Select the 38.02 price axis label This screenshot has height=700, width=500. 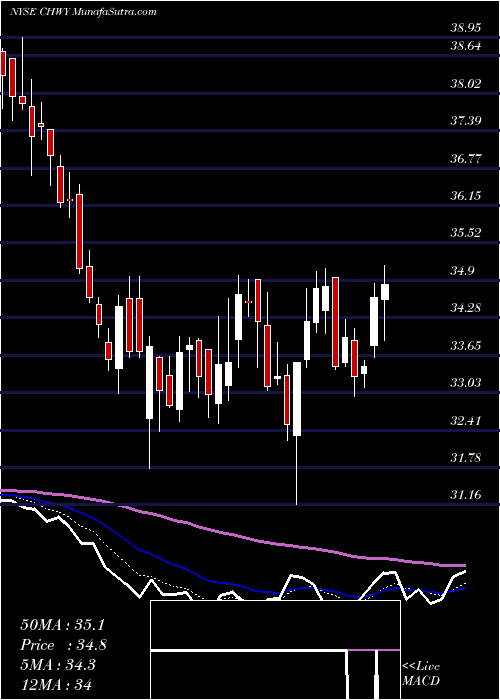pyautogui.click(x=466, y=83)
